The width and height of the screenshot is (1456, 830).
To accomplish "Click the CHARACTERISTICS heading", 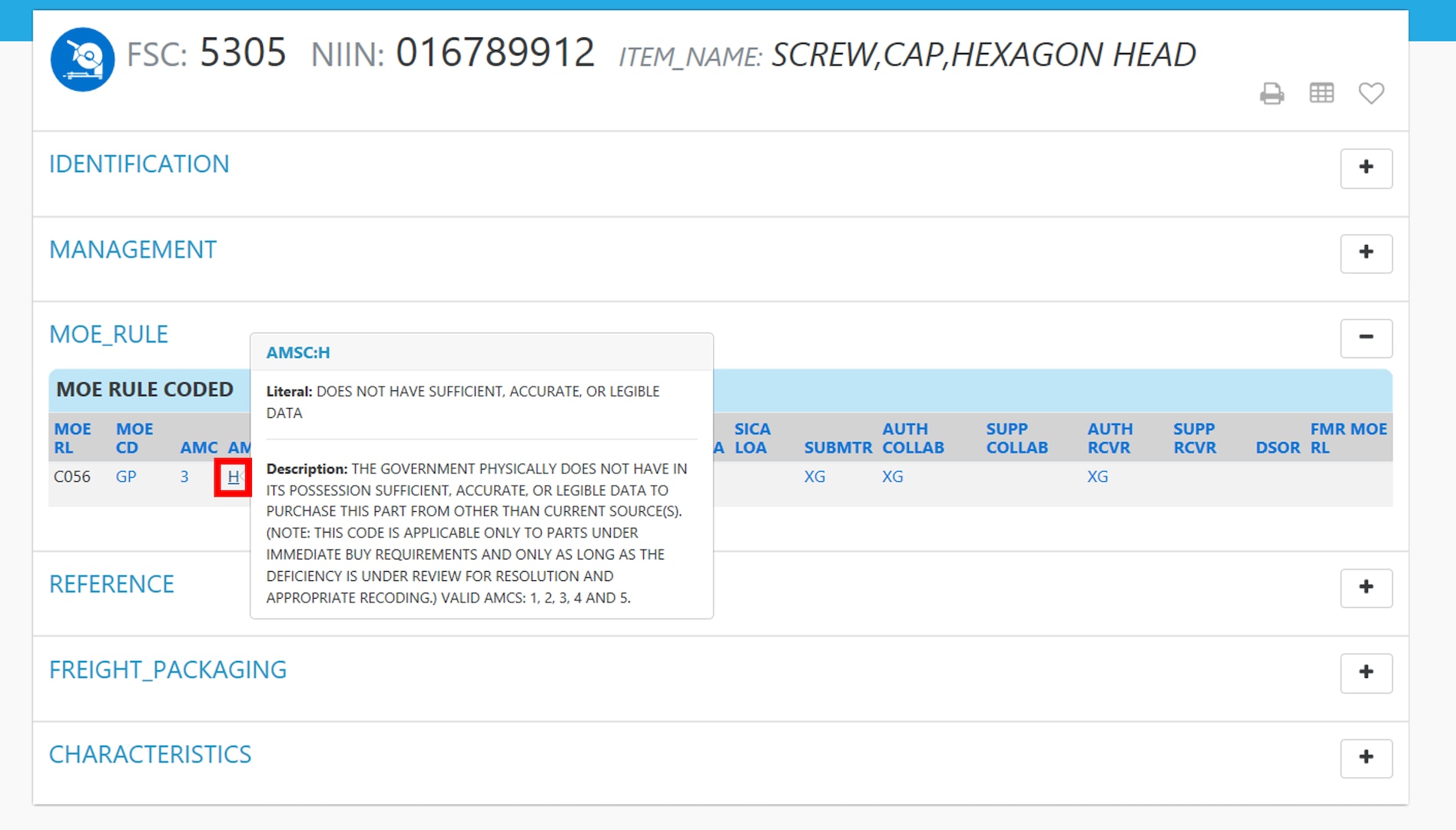I will [150, 754].
